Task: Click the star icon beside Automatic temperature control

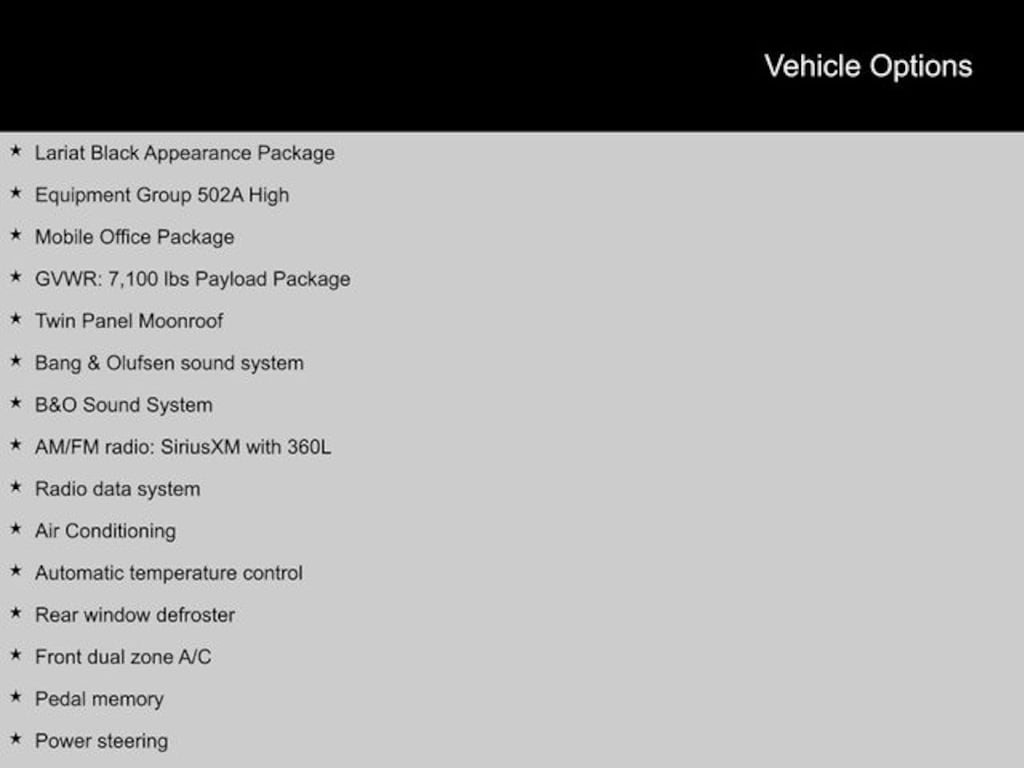Action: [x=15, y=572]
